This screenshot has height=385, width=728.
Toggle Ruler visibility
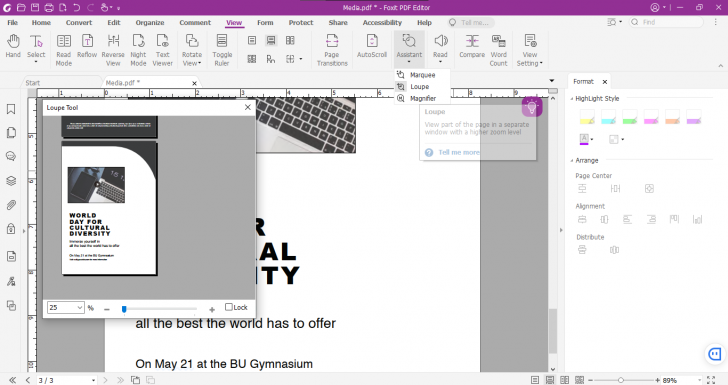tap(222, 50)
